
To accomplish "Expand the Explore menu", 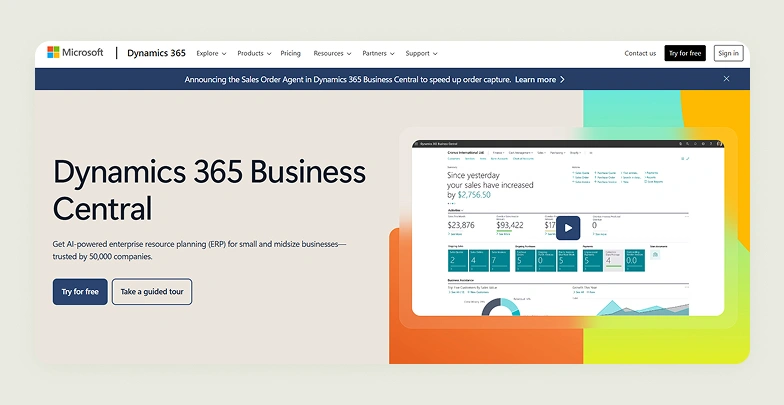I will (211, 54).
